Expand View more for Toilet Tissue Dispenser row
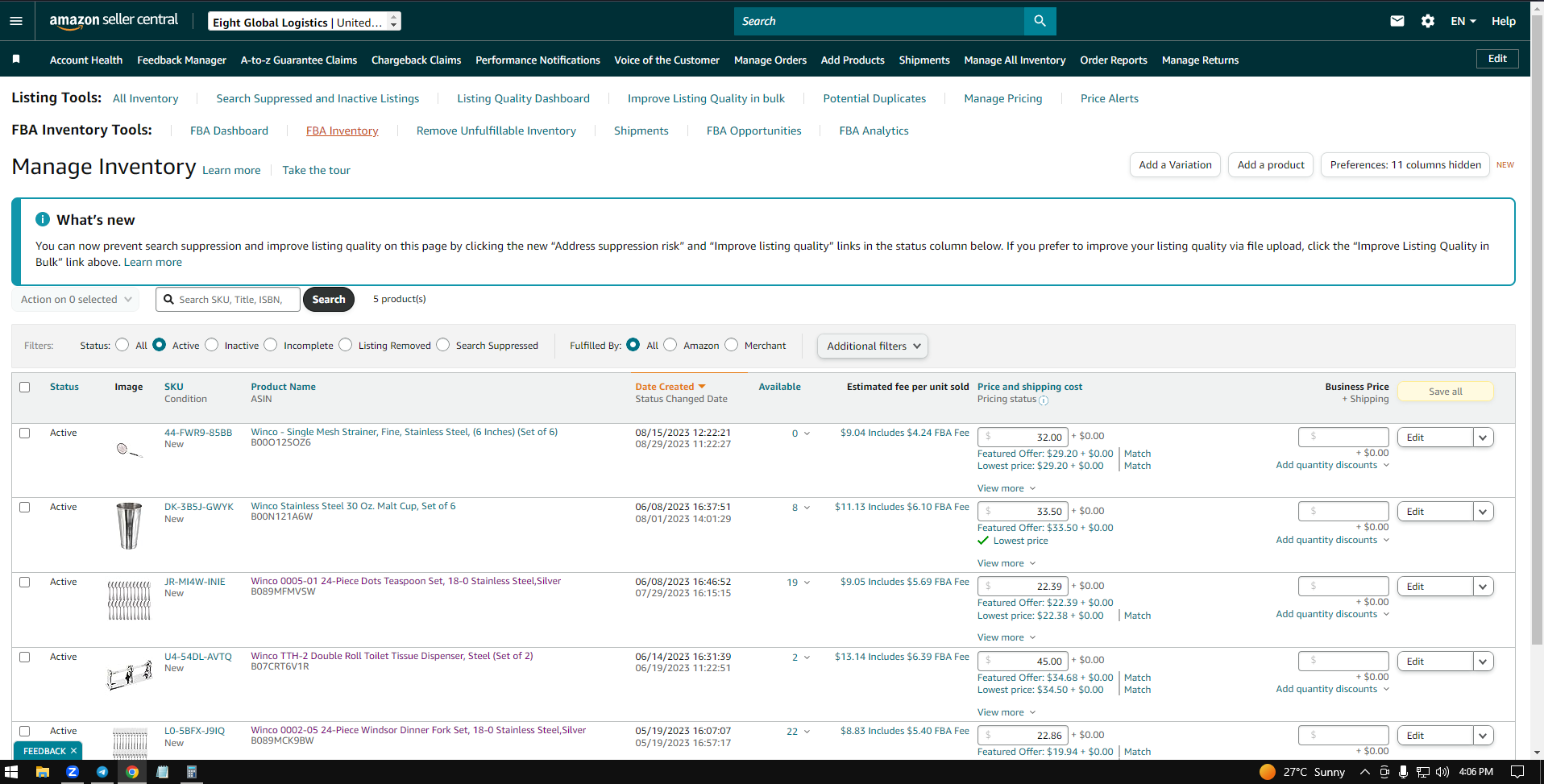 tap(1007, 712)
